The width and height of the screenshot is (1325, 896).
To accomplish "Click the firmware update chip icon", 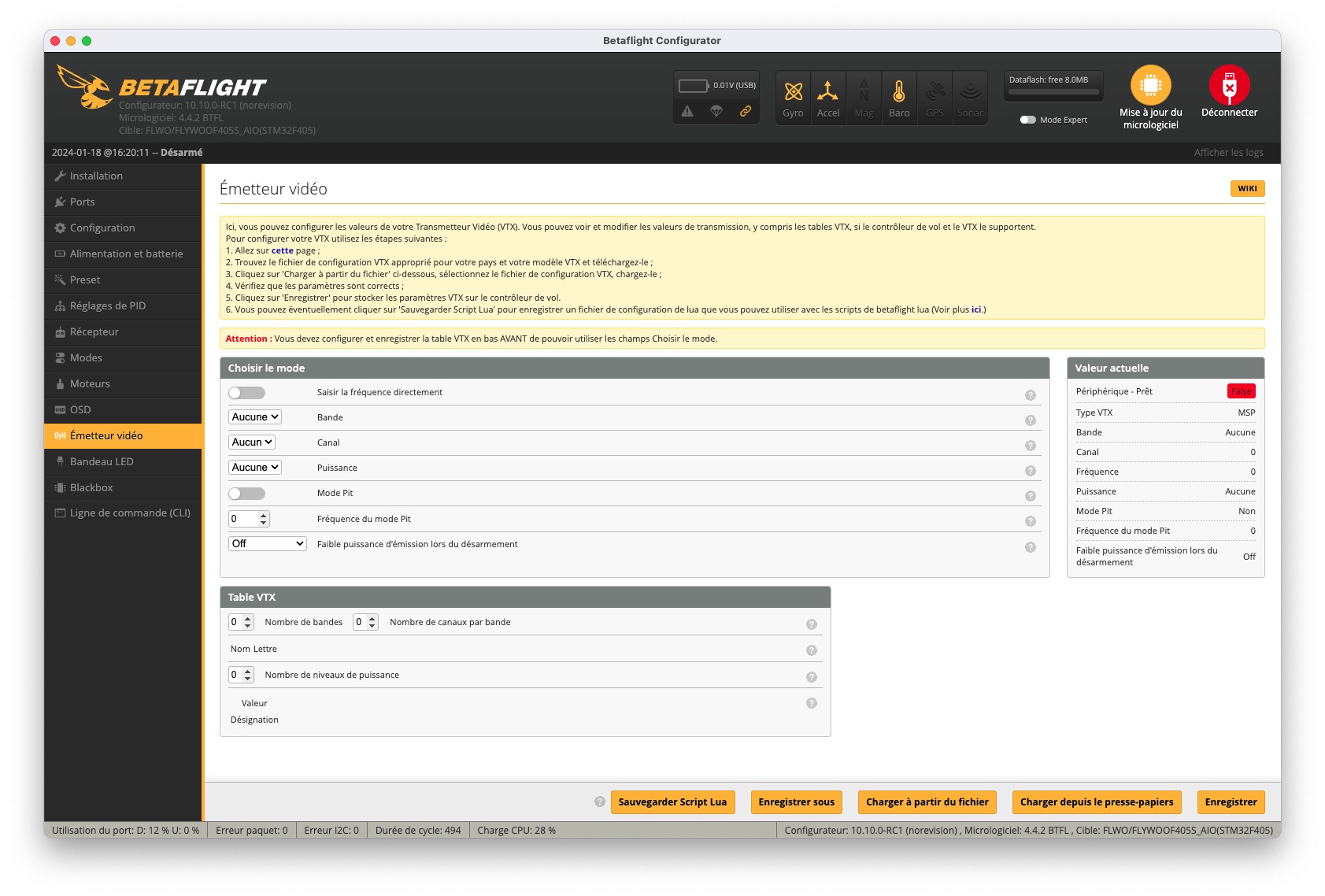I will pos(1150,85).
